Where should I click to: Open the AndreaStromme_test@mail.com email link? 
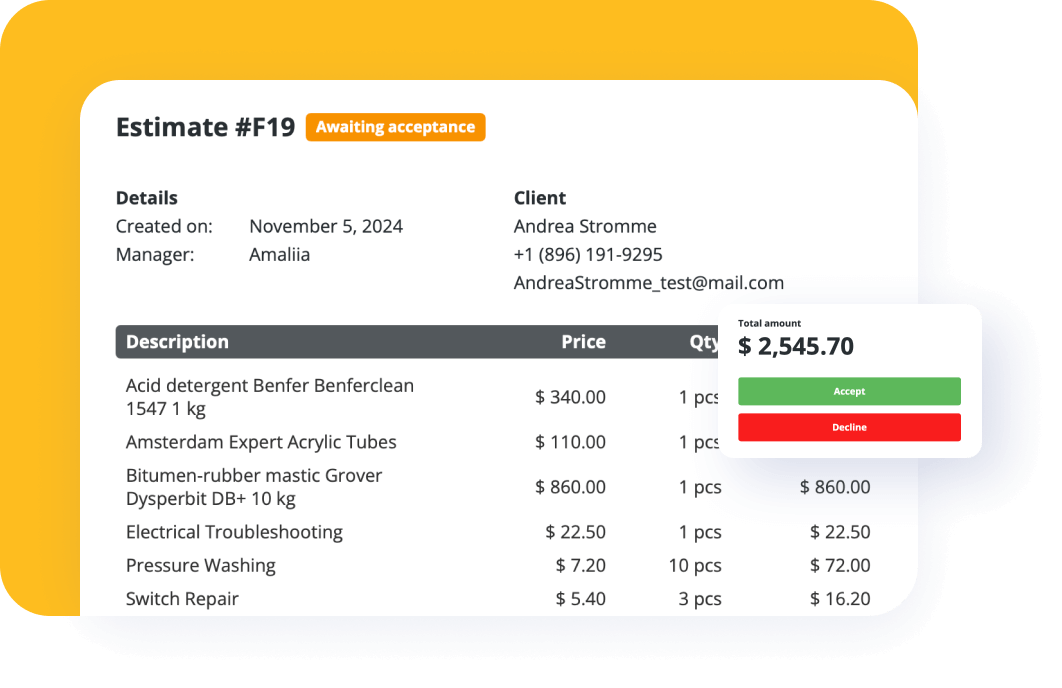(x=648, y=283)
